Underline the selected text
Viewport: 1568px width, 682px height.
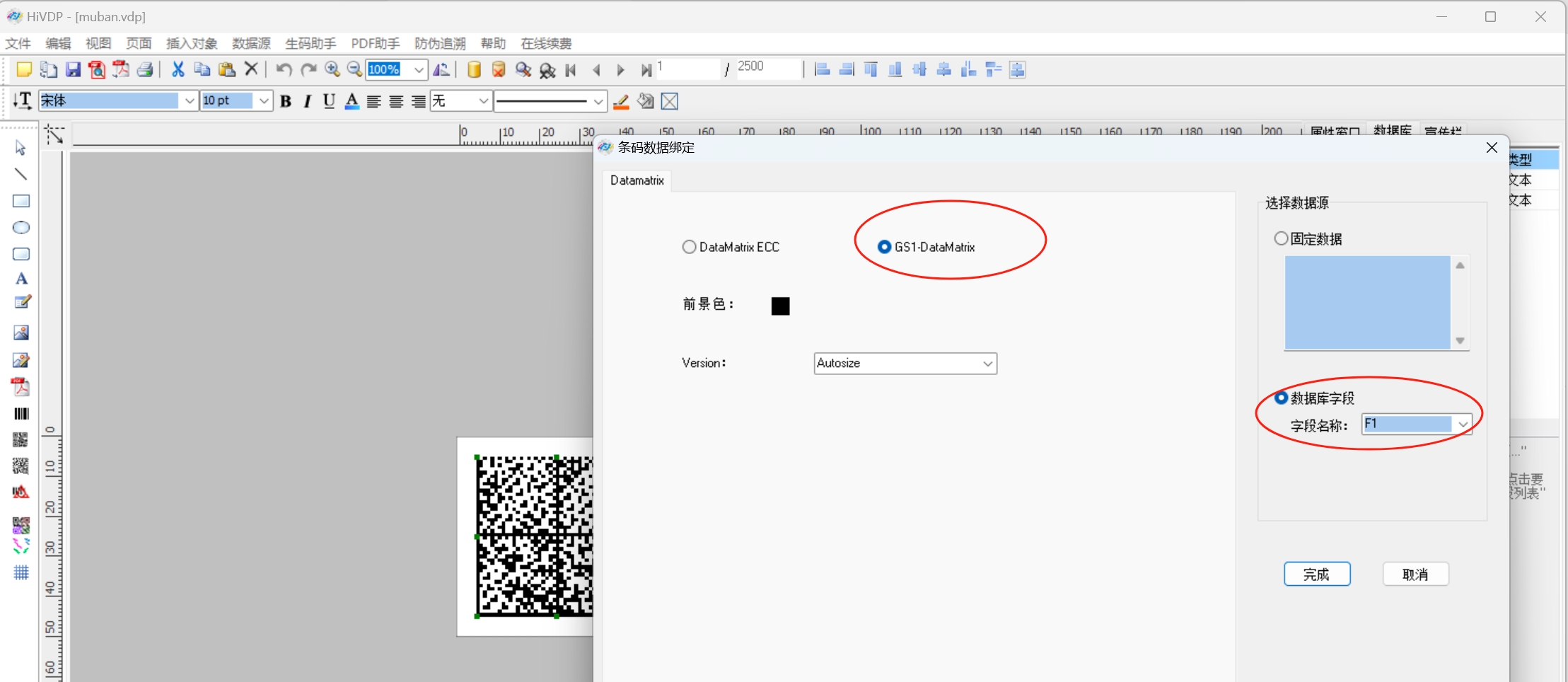point(329,101)
